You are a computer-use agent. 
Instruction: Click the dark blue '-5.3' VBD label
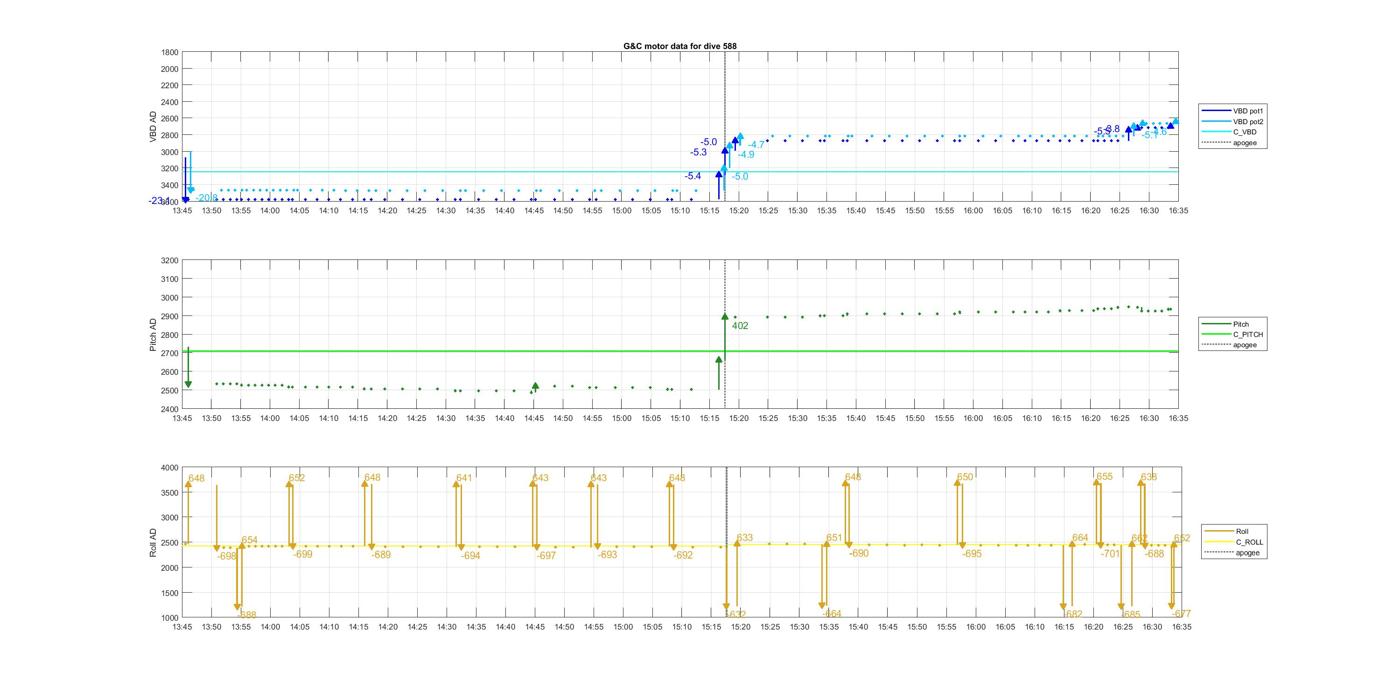click(698, 152)
